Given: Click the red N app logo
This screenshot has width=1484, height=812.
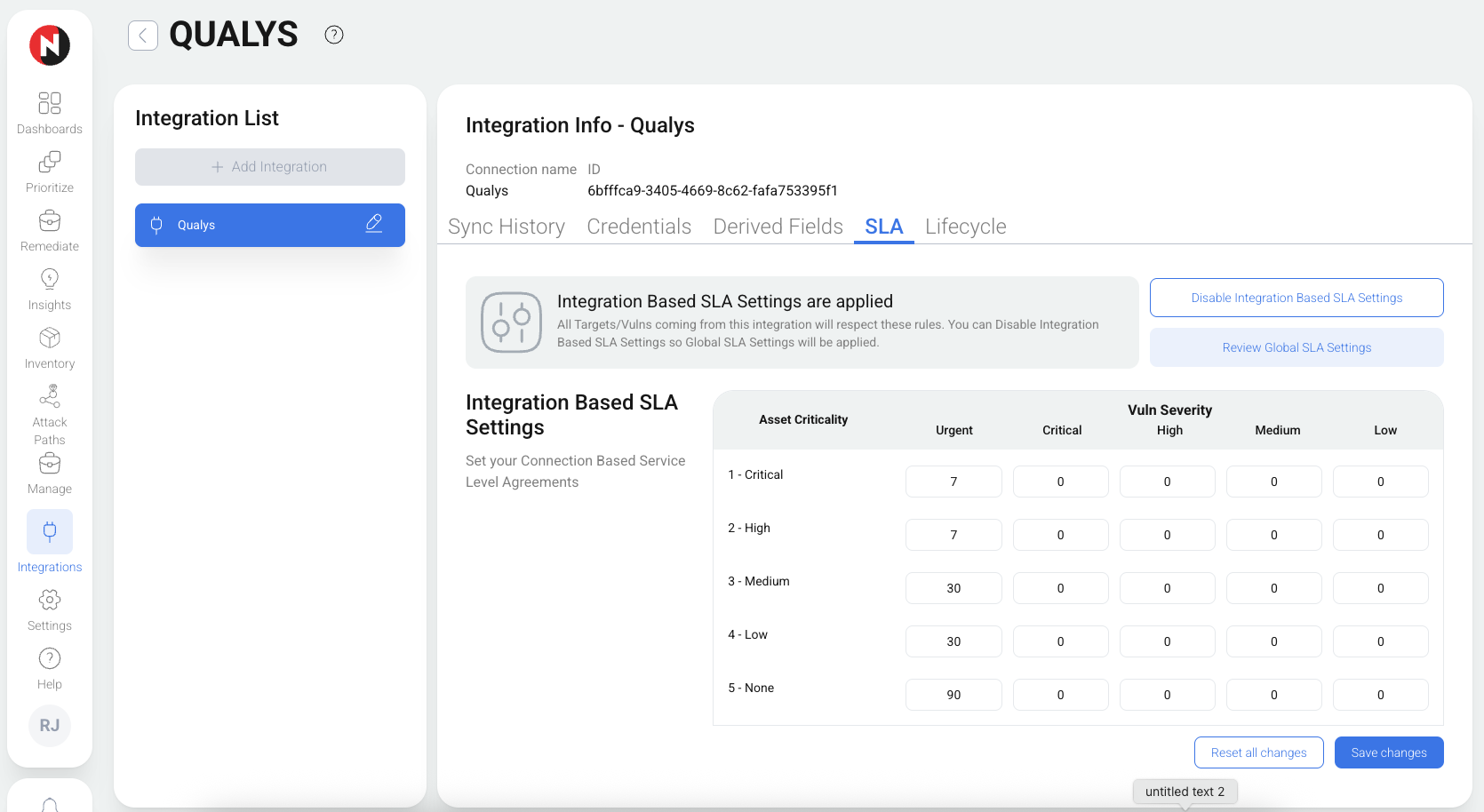Looking at the screenshot, I should (50, 45).
